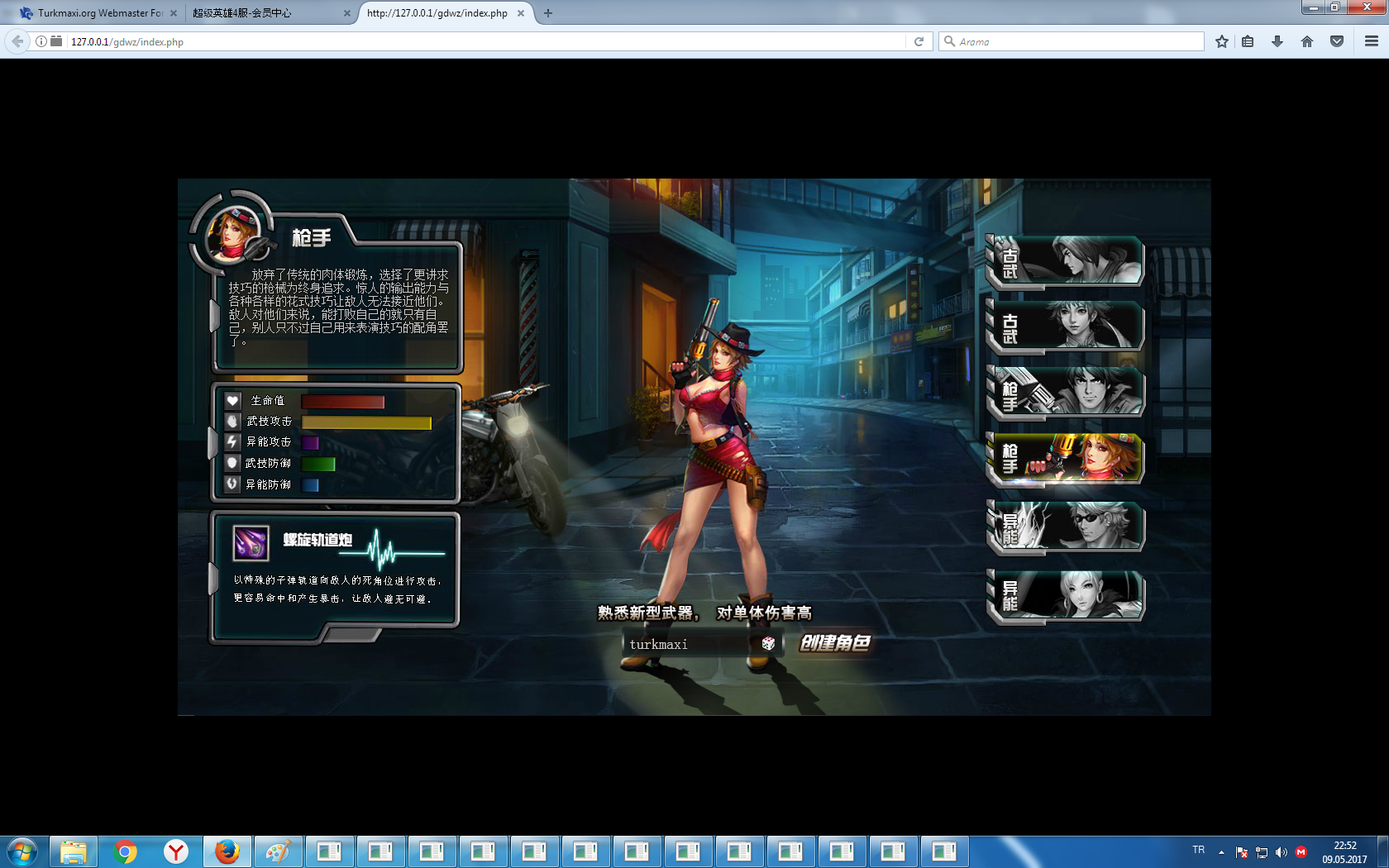
Task: Go to the Firefox Home page icon
Action: point(1307,41)
